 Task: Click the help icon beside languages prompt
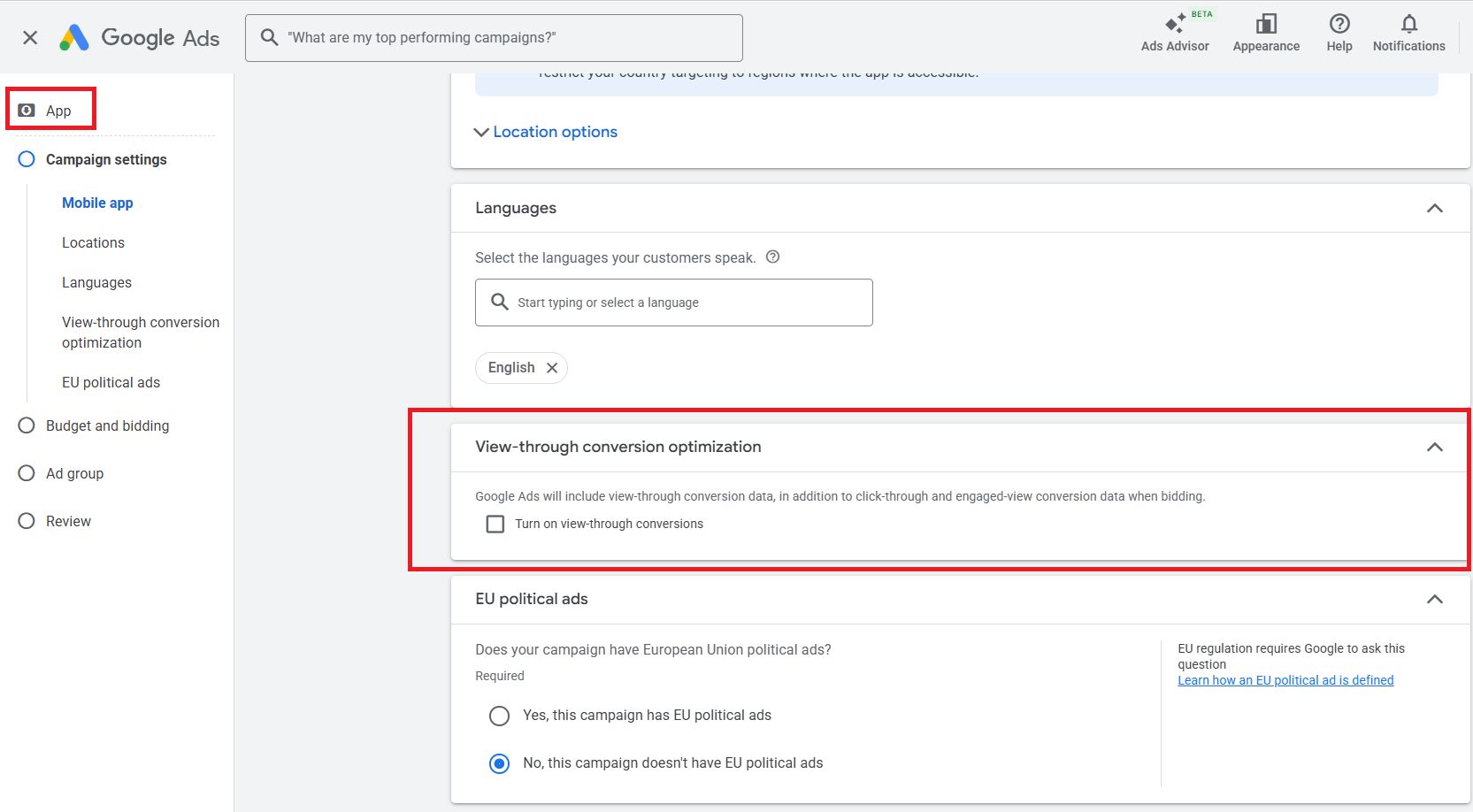pyautogui.click(x=772, y=257)
